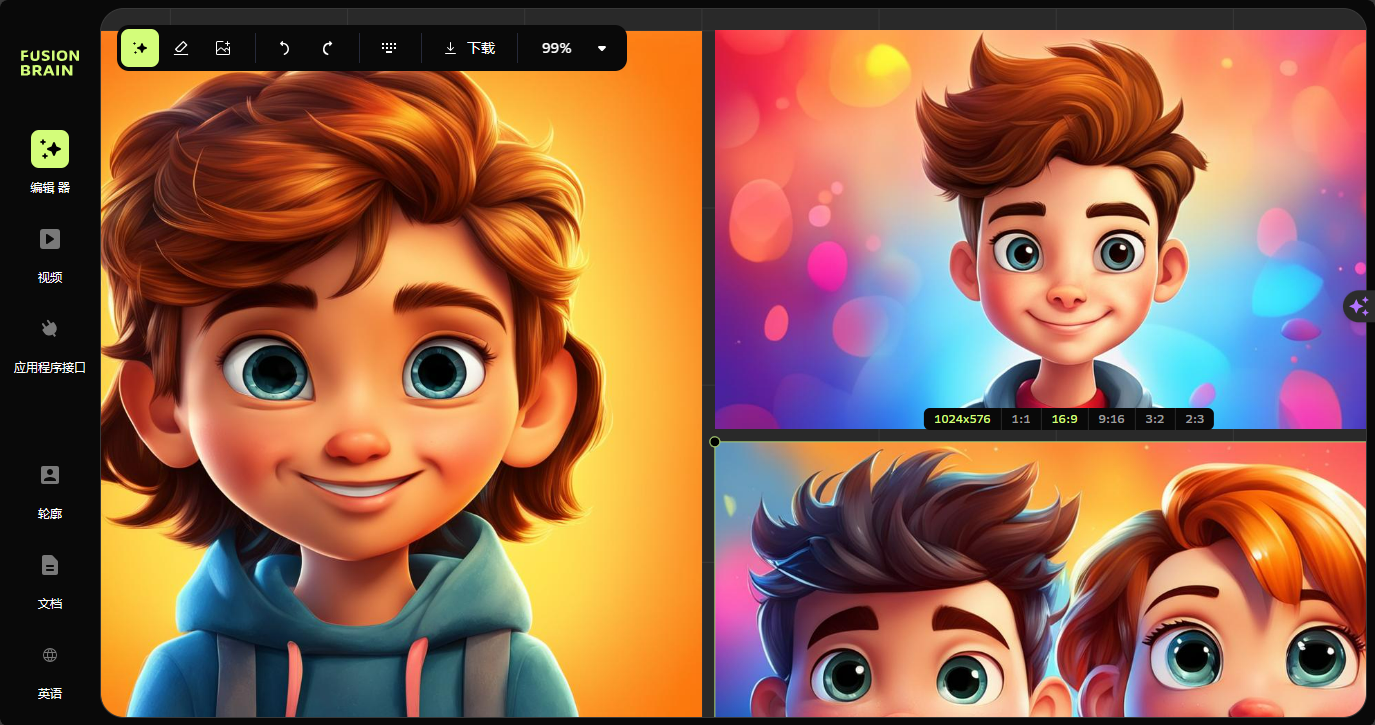This screenshot has width=1375, height=725.
Task: Click the Fusion Brain logo
Action: click(50, 63)
